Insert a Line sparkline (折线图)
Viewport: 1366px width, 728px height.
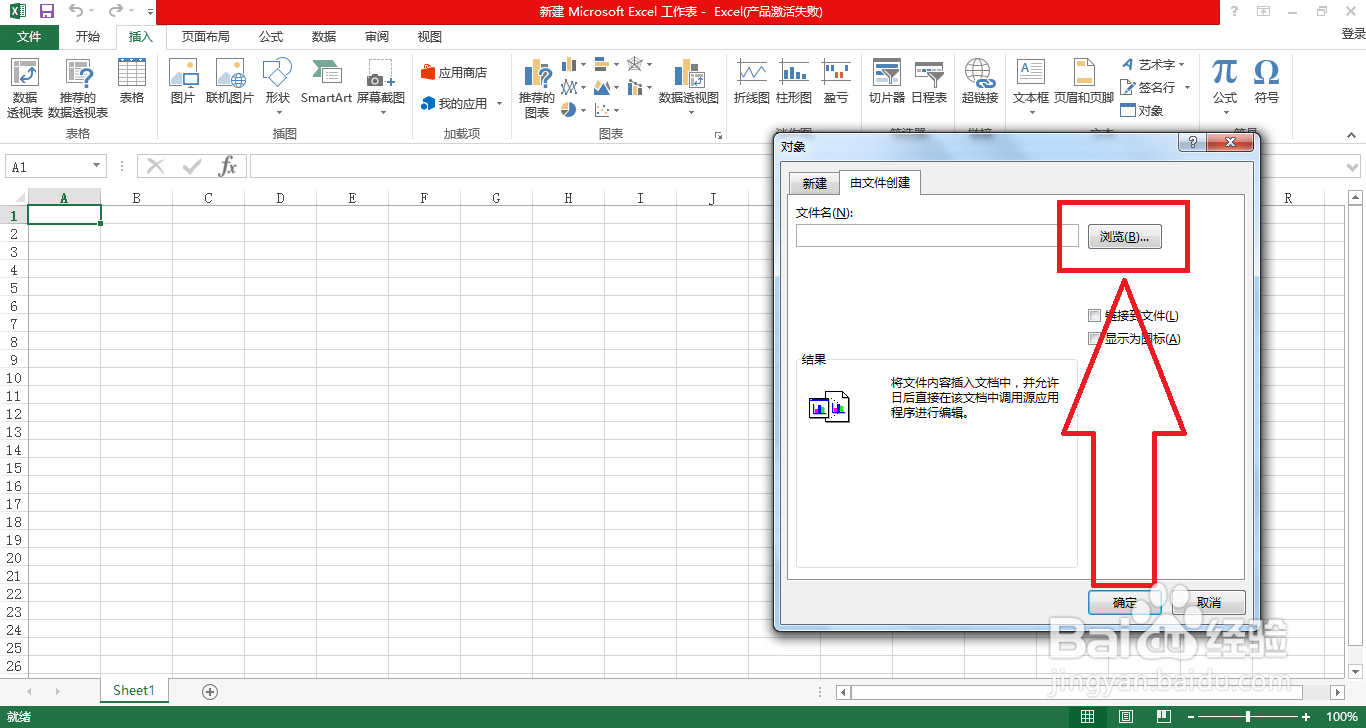(752, 82)
